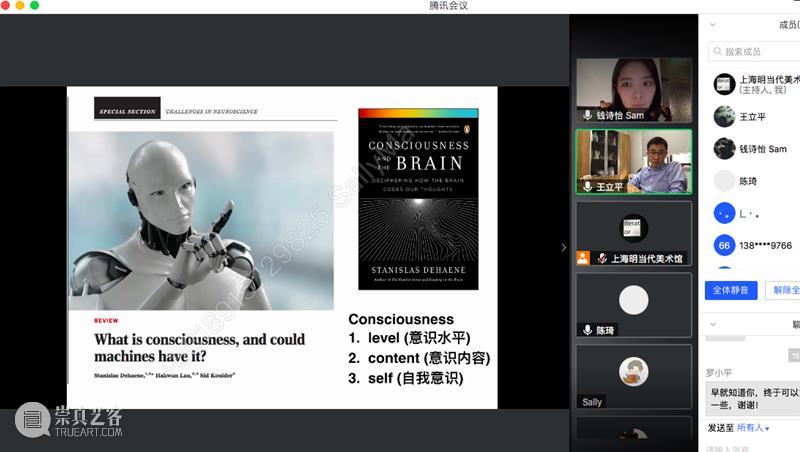The width and height of the screenshot is (800, 452).
Task: Click Consciousness and the Brain book cover
Action: [x=418, y=199]
